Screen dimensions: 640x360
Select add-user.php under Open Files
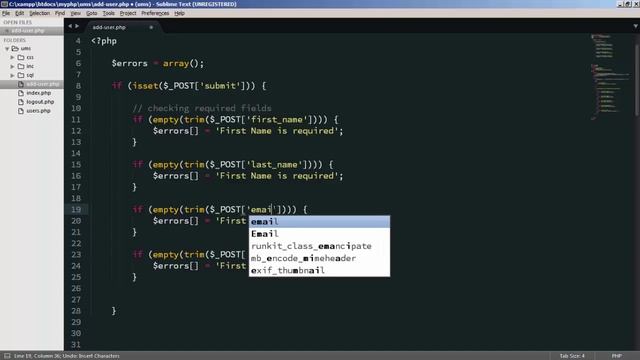pyautogui.click(x=28, y=31)
